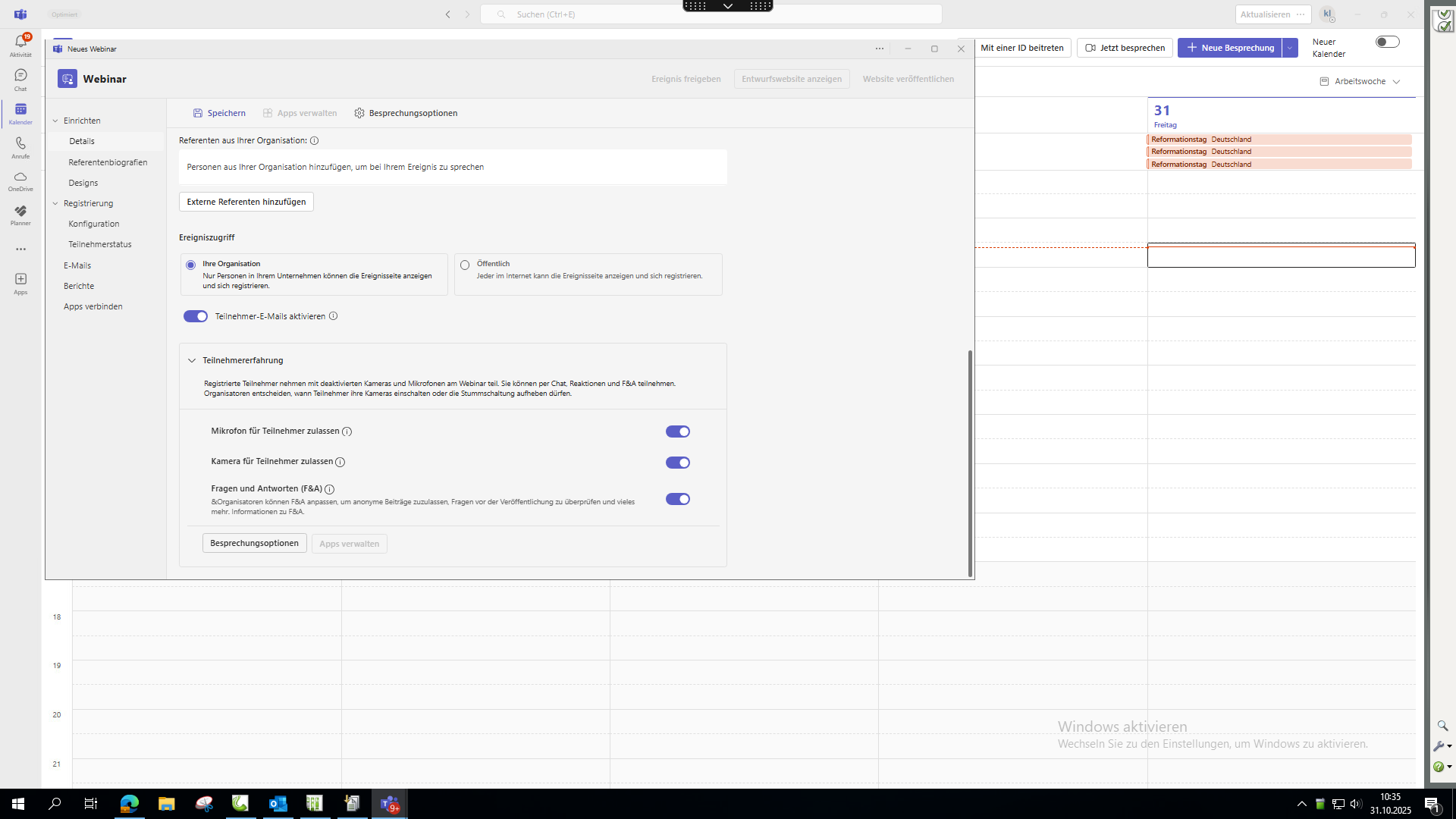The width and height of the screenshot is (1456, 819).
Task: Open the Arbeitswoche view dropdown
Action: tap(1360, 81)
